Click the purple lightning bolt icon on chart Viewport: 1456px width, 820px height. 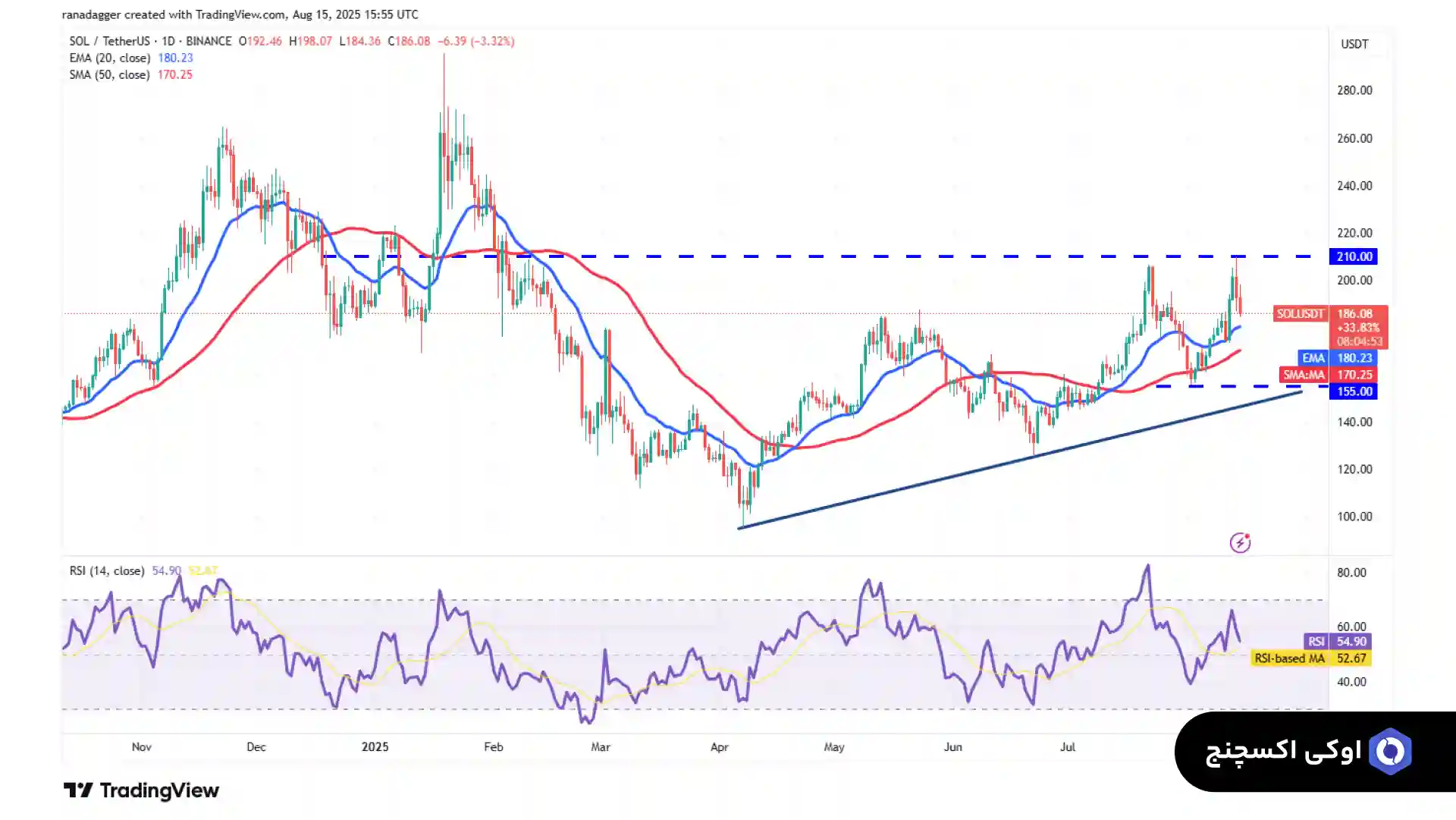click(x=1240, y=542)
